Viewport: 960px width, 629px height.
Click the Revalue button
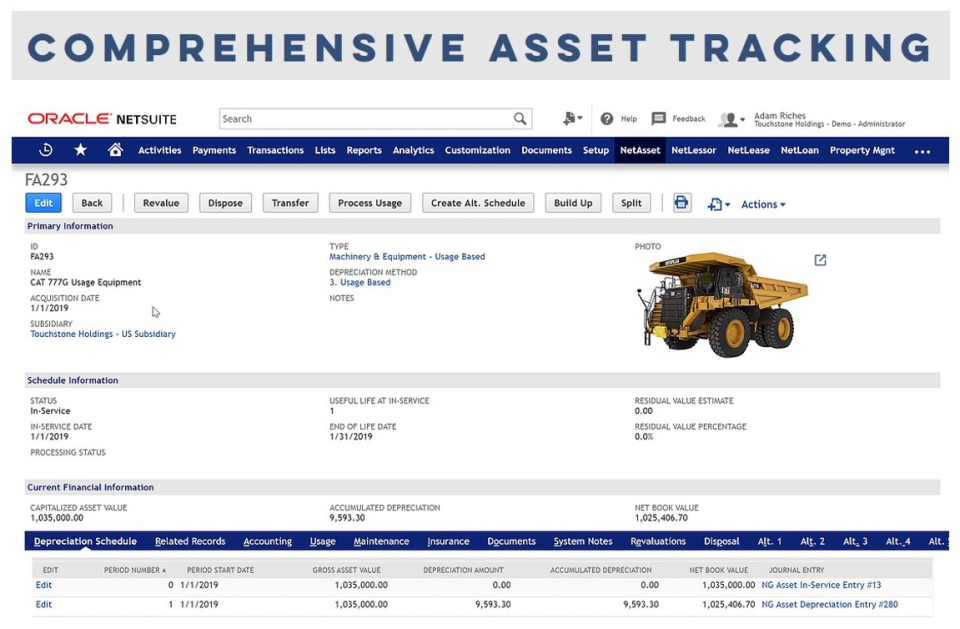pyautogui.click(x=161, y=203)
